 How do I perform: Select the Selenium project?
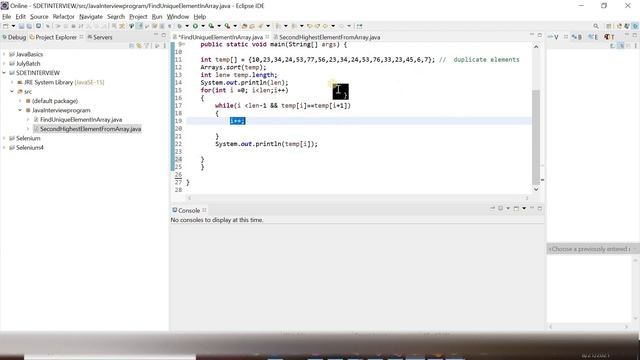point(24,138)
